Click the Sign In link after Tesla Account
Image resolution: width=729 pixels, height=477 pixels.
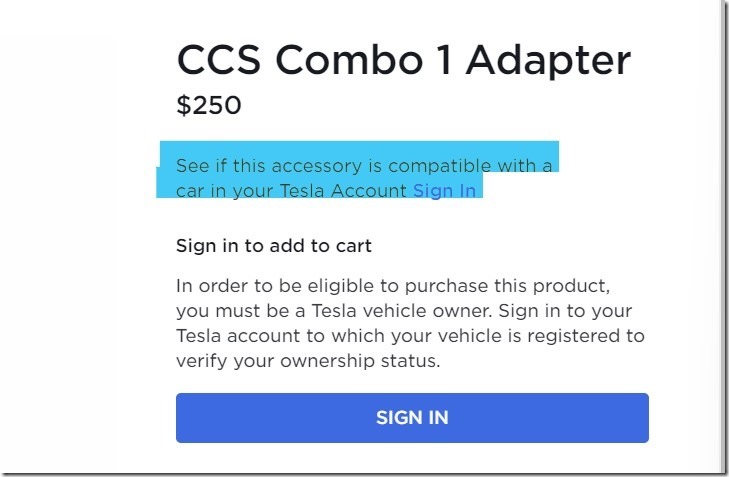(444, 191)
